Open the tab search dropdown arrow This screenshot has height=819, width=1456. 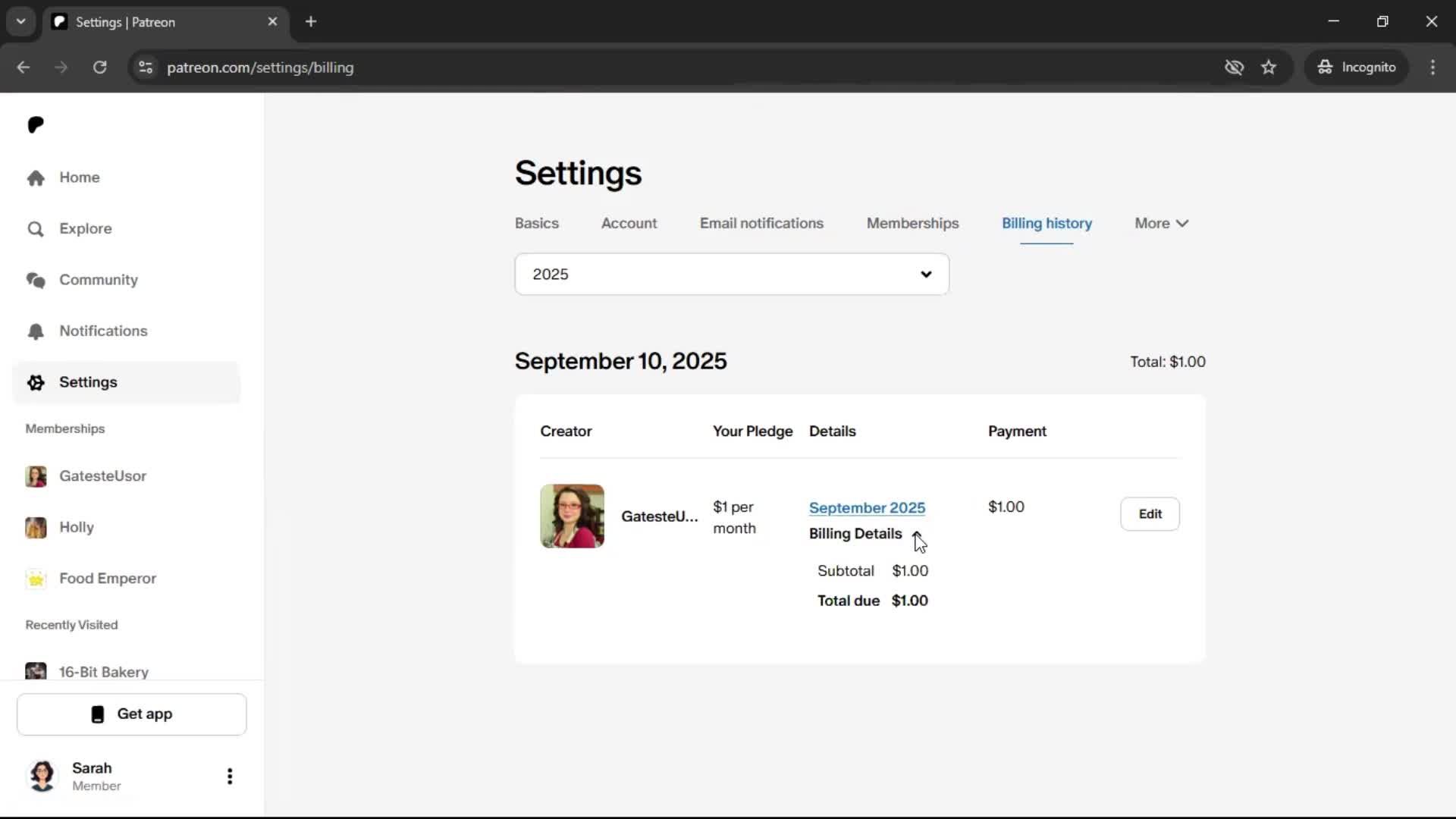(x=21, y=22)
